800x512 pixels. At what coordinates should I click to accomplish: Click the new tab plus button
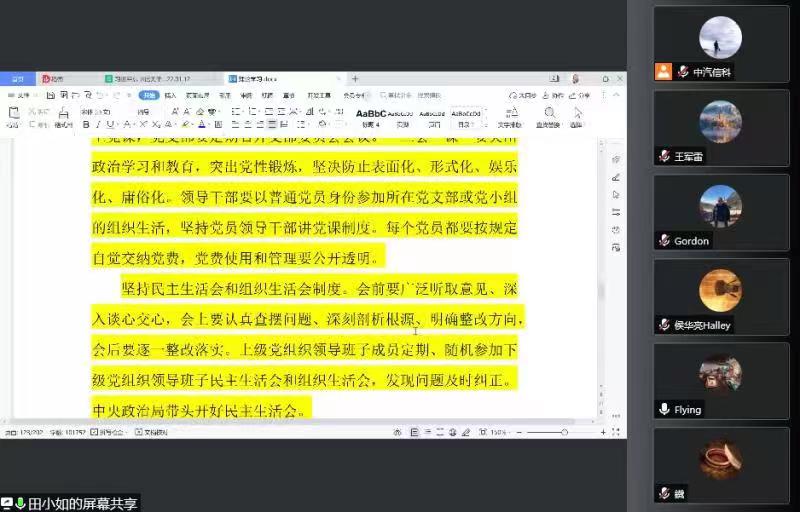tap(354, 78)
